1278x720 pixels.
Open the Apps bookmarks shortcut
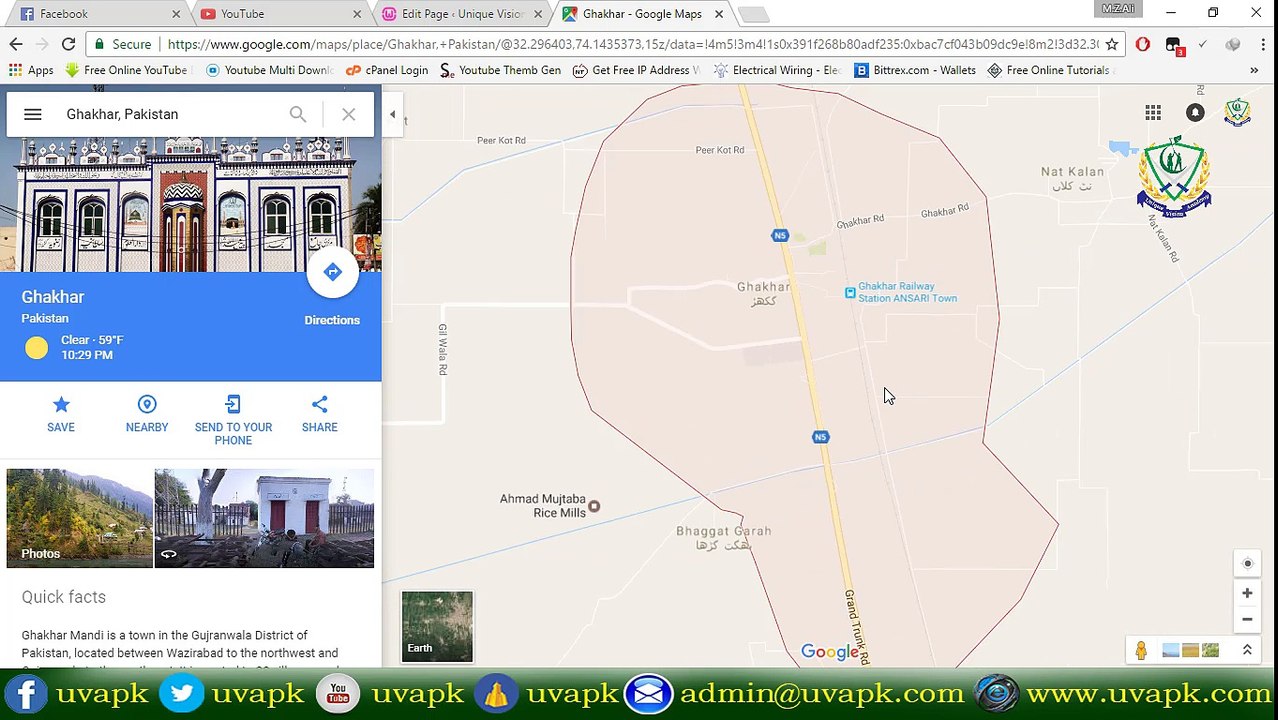(x=31, y=70)
